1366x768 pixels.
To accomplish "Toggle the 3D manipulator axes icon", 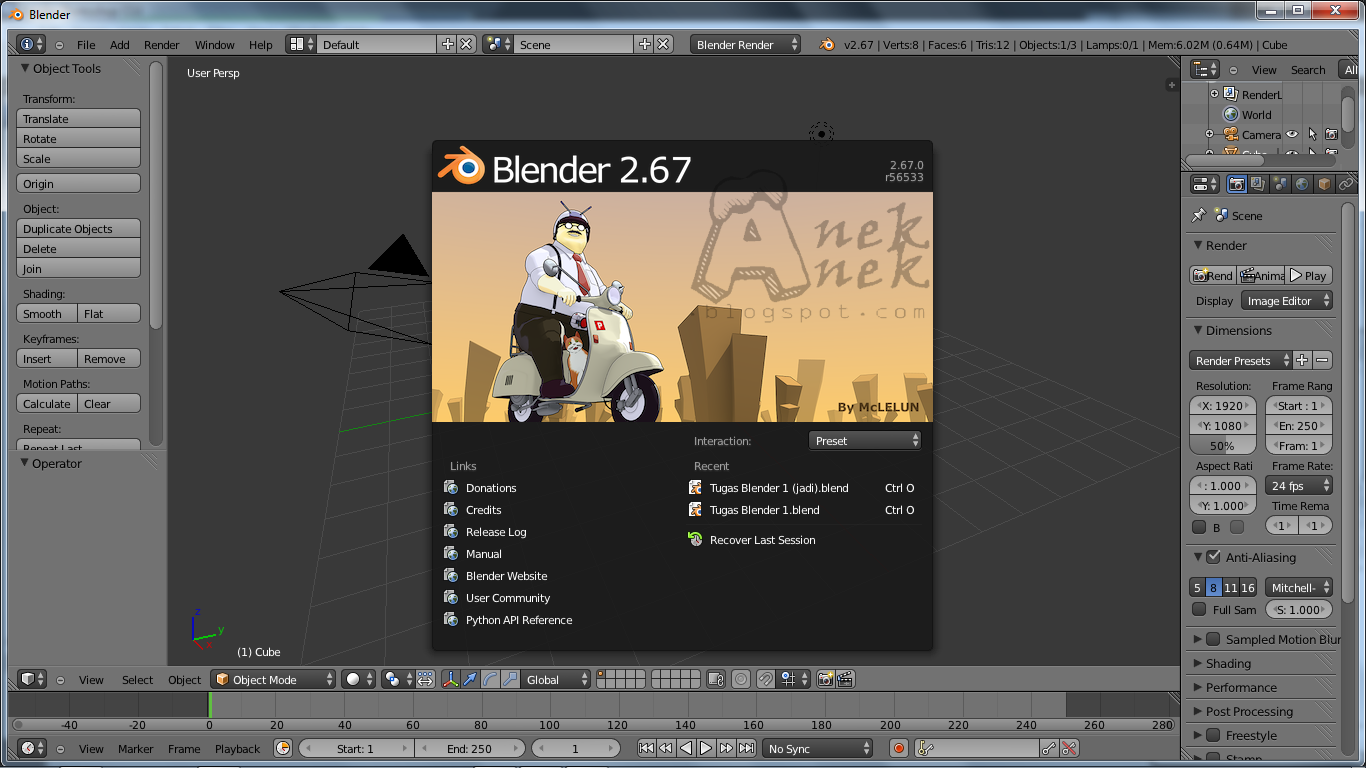I will point(451,679).
